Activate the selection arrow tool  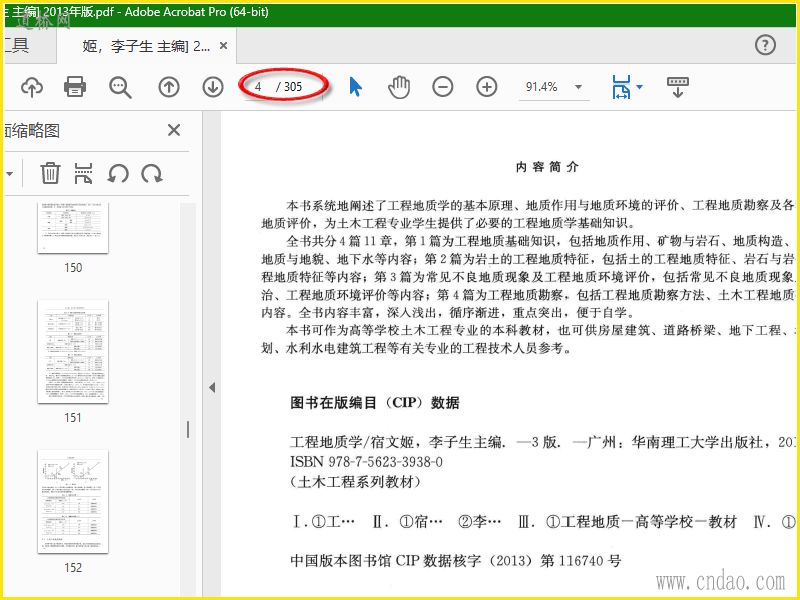pyautogui.click(x=356, y=87)
